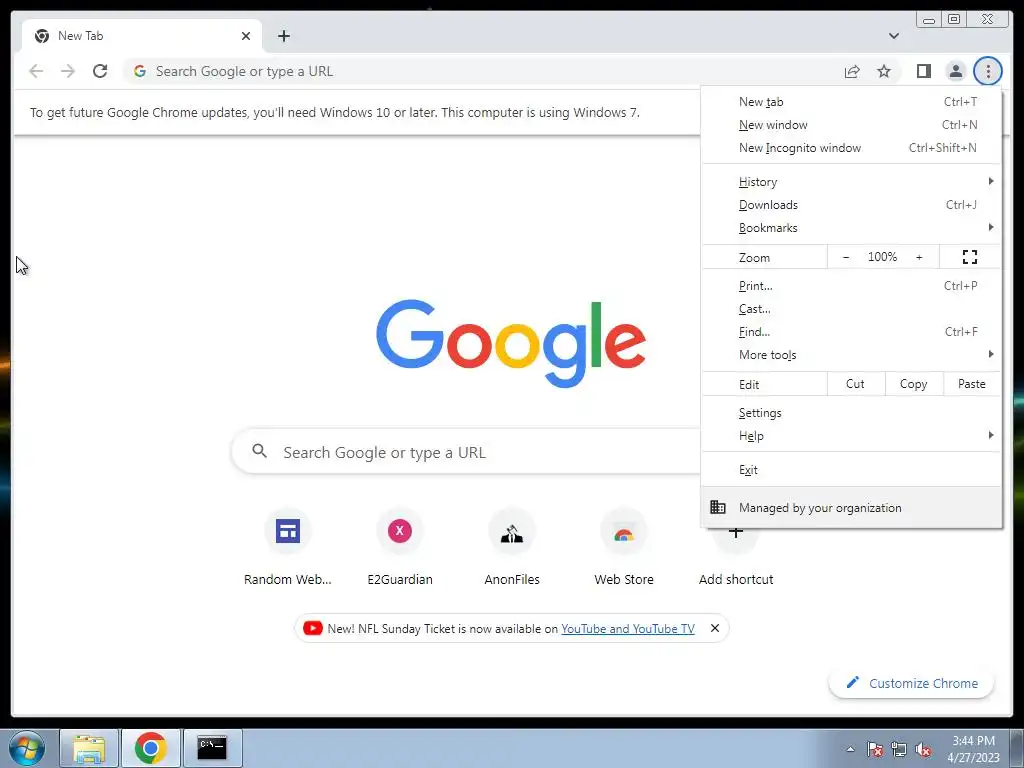This screenshot has height=768, width=1024.
Task: Click the Google search box on page
Action: (x=466, y=451)
